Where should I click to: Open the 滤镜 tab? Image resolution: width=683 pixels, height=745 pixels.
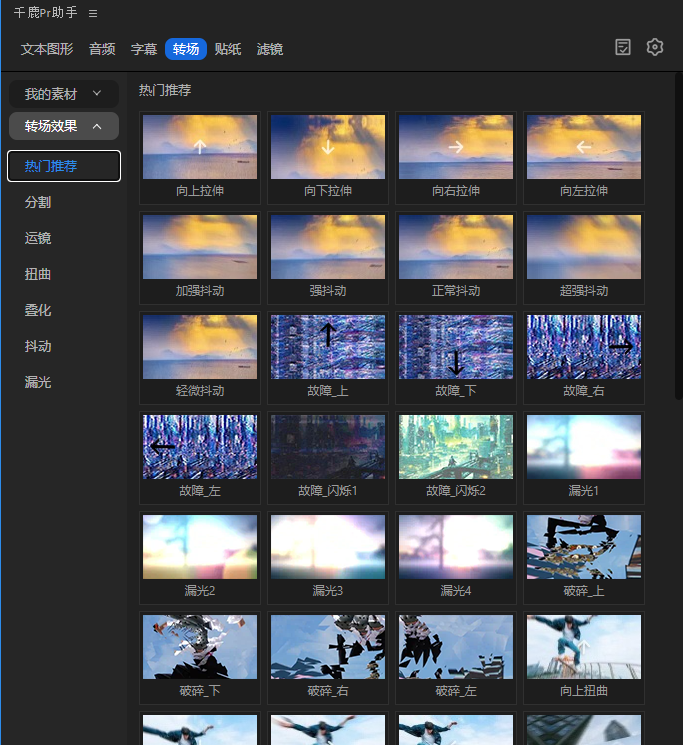point(270,49)
